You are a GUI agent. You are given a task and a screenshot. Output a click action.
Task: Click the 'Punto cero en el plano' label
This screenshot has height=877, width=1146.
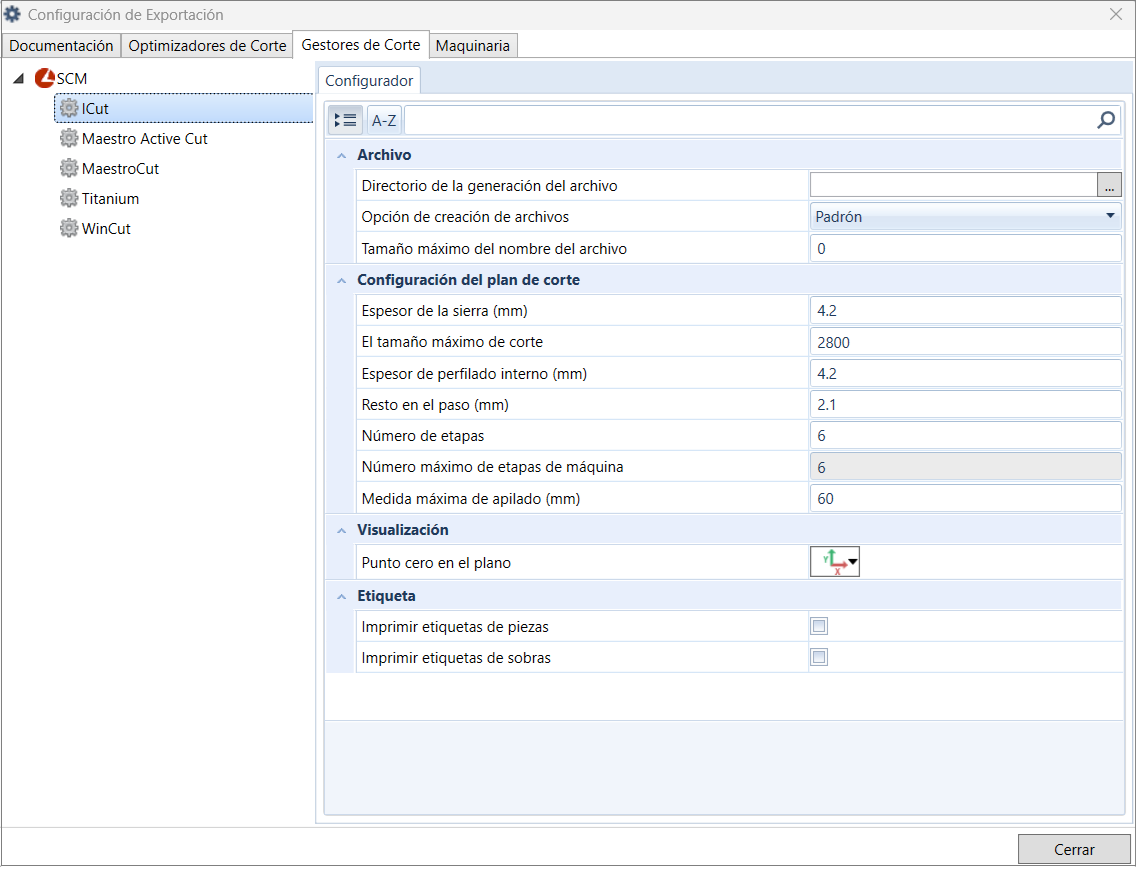click(x=436, y=563)
